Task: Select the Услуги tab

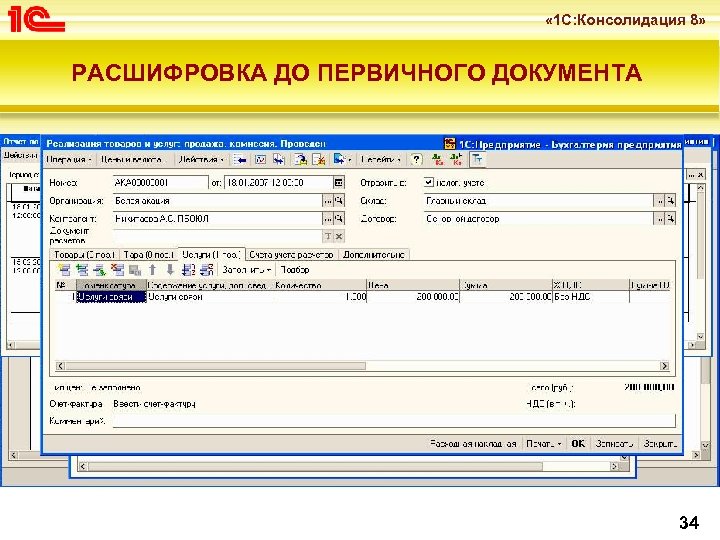Action: (x=212, y=254)
